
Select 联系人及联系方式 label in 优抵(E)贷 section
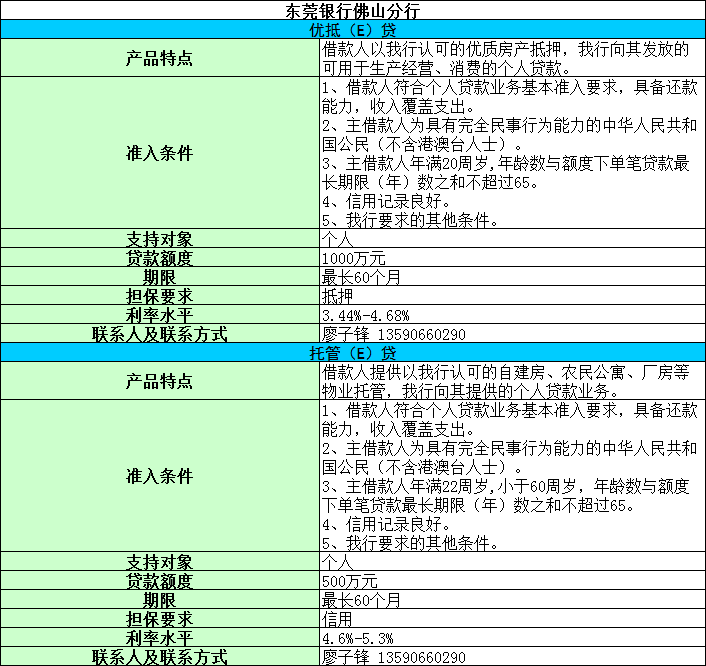(160, 333)
